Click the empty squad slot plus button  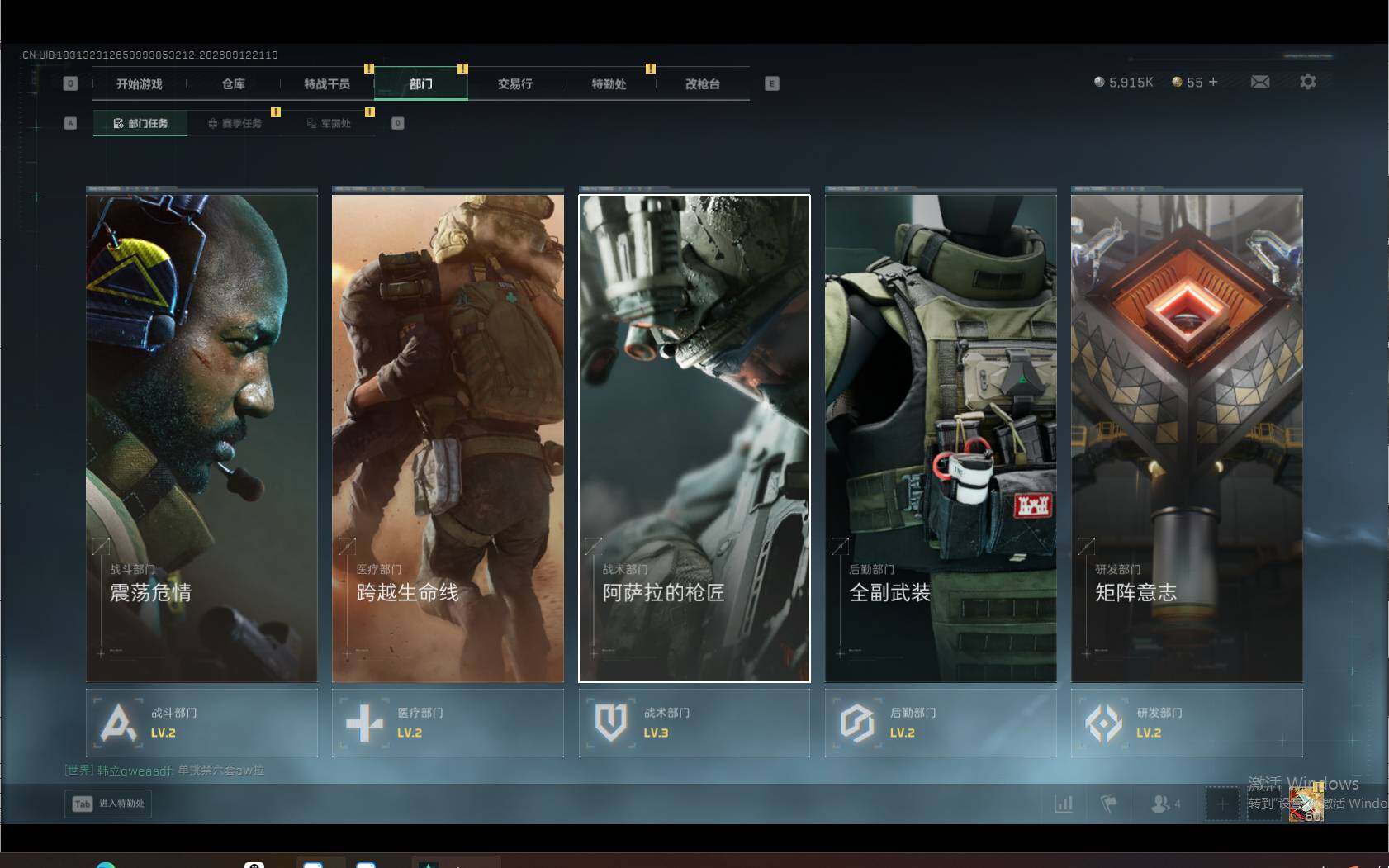[x=1222, y=804]
